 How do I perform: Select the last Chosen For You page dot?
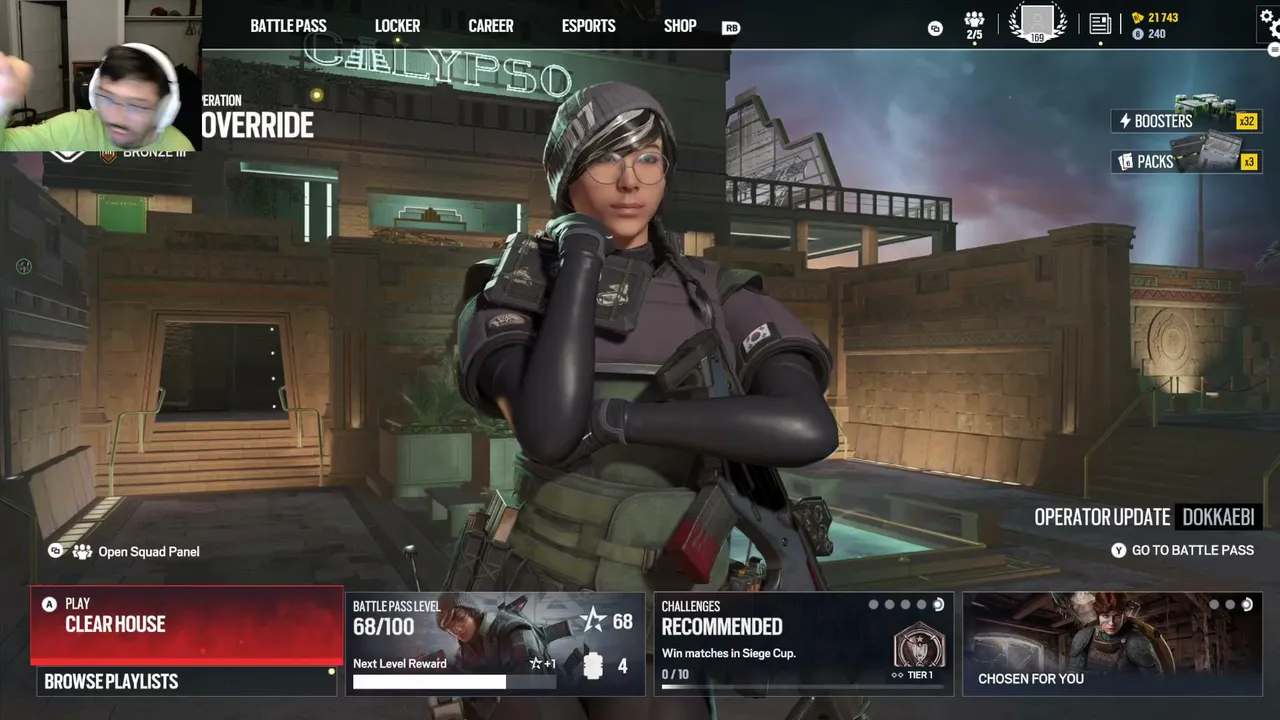1247,605
